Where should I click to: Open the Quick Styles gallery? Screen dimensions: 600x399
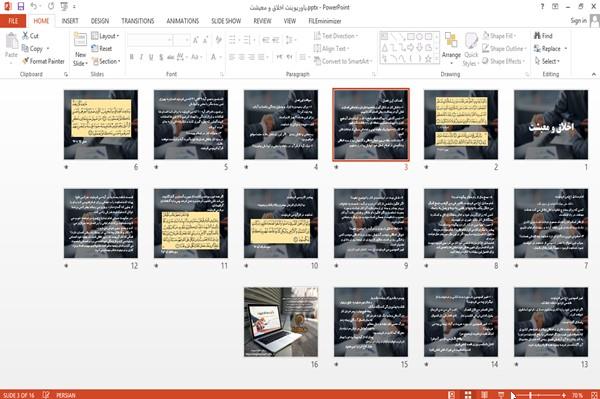(x=471, y=50)
